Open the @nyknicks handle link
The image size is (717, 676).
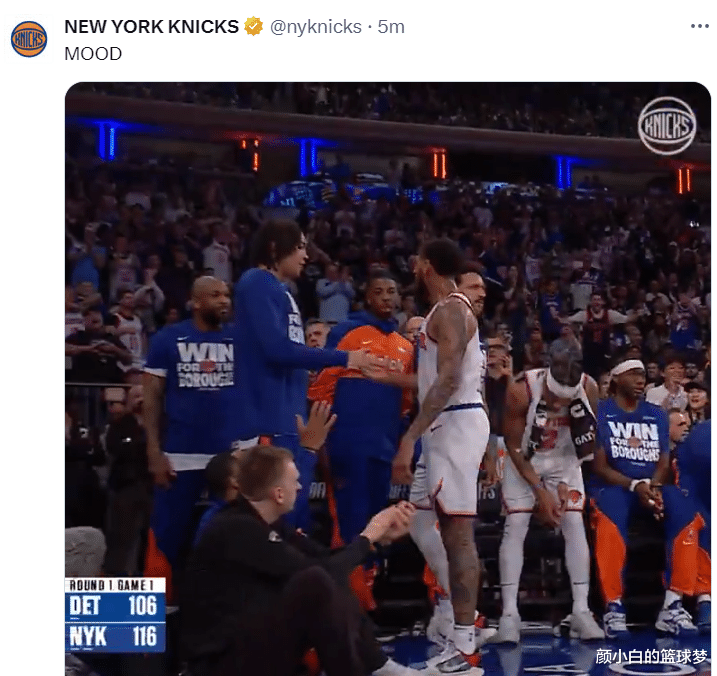316,27
